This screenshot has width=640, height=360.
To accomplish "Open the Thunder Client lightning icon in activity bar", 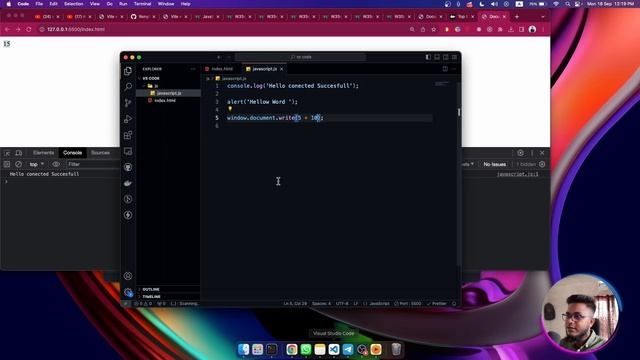I will click(128, 215).
